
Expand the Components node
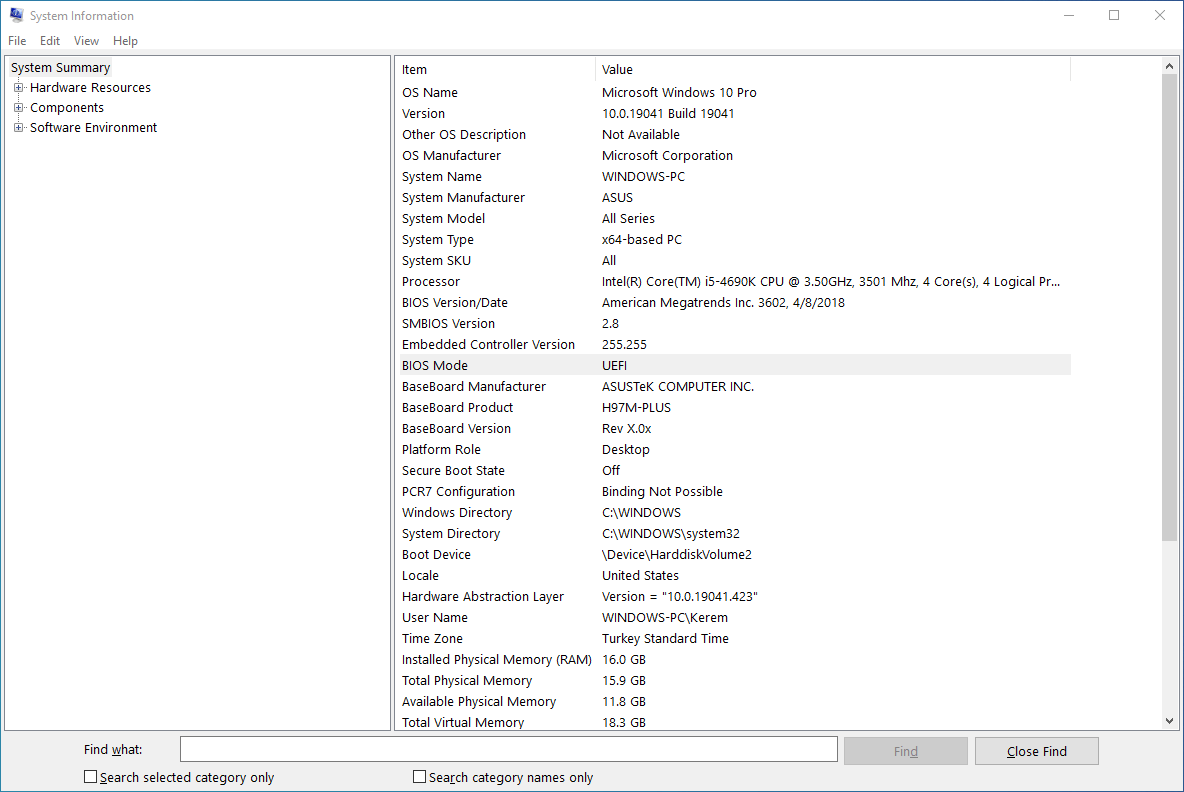pyautogui.click(x=19, y=107)
